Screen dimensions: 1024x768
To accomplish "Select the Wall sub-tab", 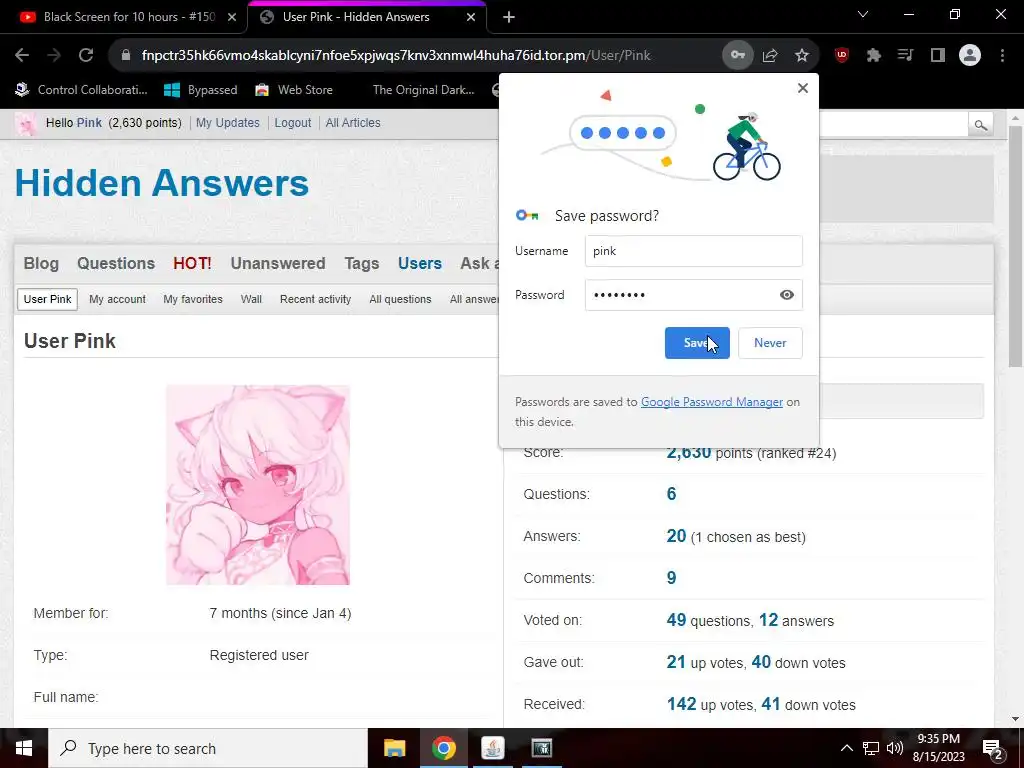I will [x=251, y=299].
